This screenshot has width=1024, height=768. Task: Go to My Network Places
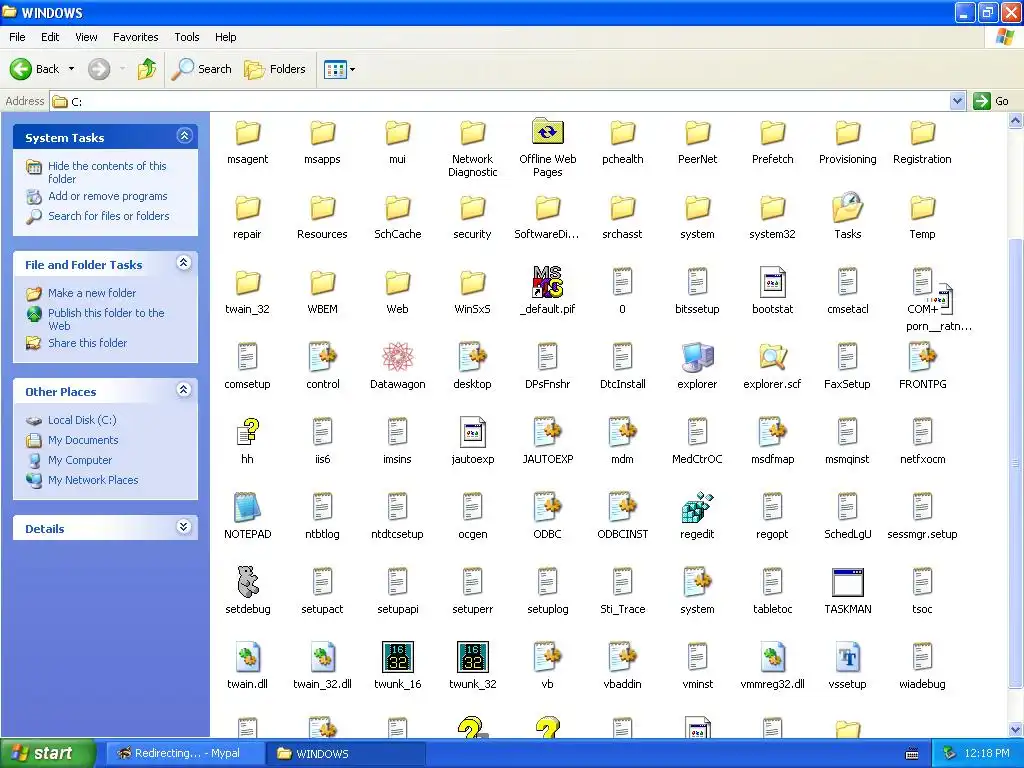tap(93, 480)
